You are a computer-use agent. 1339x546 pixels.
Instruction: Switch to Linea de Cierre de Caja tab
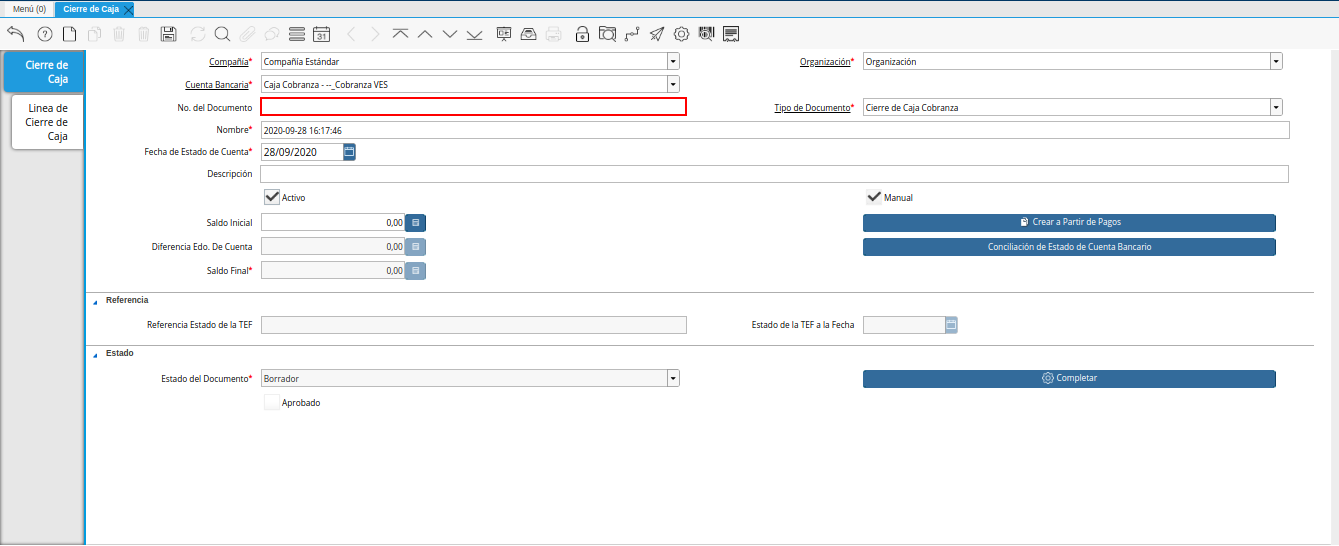(x=47, y=122)
